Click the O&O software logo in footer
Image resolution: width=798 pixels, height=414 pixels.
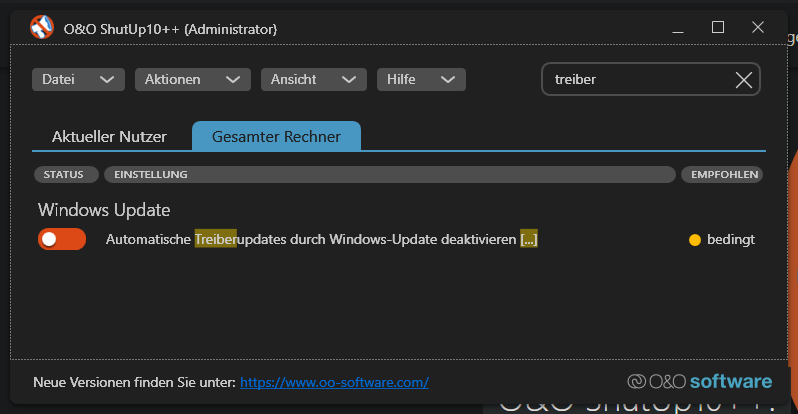point(700,381)
